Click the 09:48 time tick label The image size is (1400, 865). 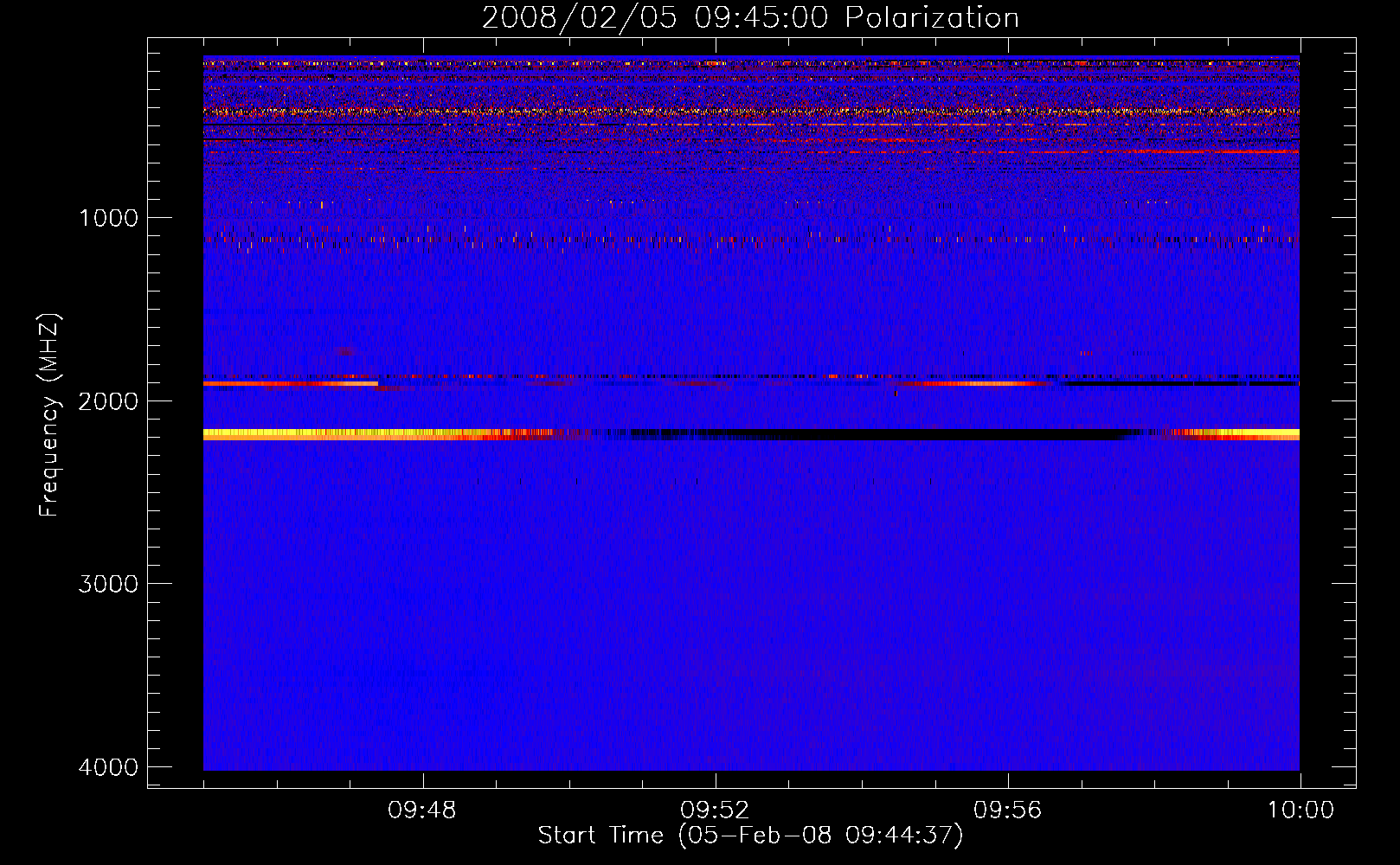tap(422, 811)
